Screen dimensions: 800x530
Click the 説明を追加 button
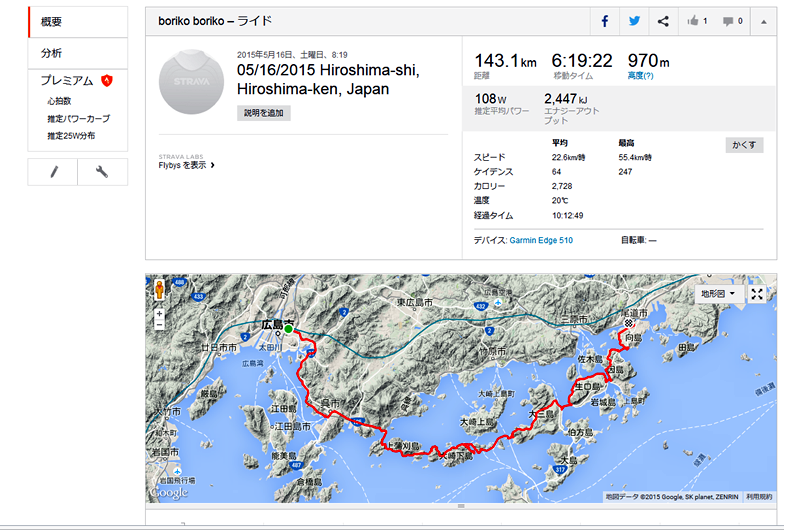click(264, 113)
